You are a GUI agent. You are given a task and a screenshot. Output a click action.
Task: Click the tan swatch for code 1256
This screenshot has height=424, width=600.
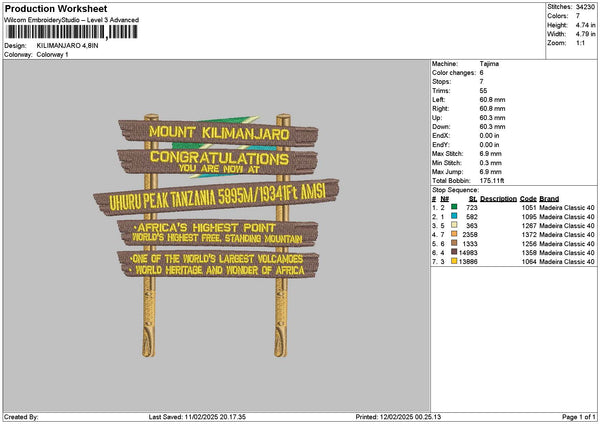pos(454,243)
